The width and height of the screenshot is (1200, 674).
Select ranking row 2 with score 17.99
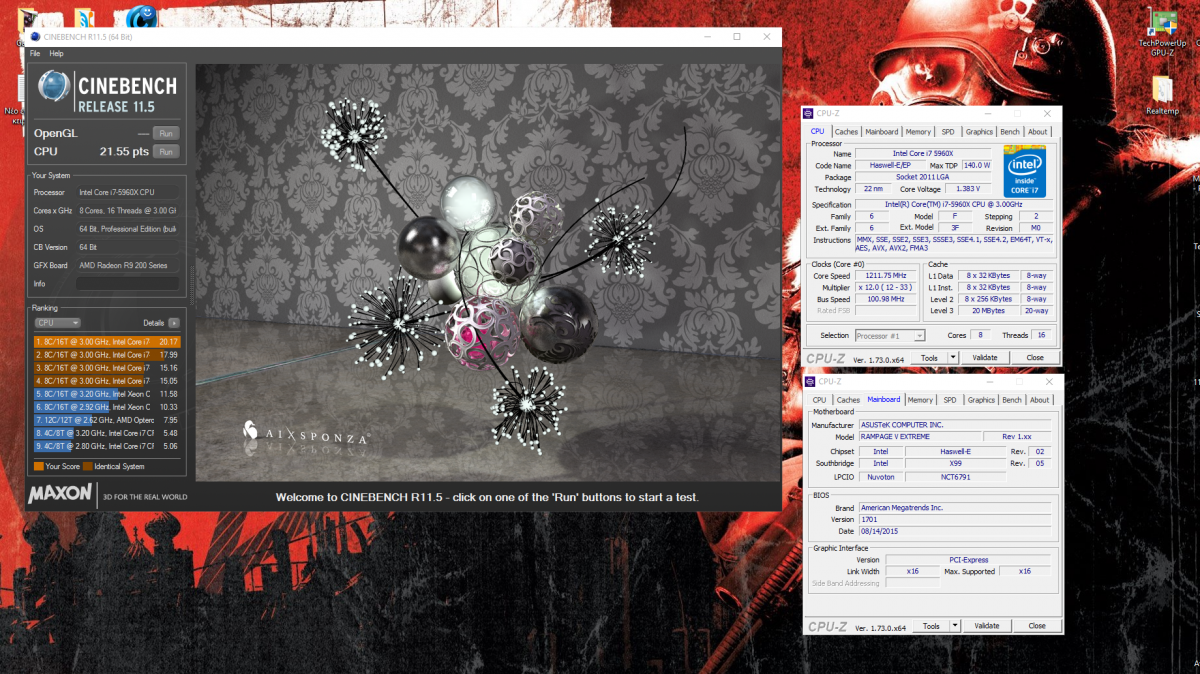106,354
